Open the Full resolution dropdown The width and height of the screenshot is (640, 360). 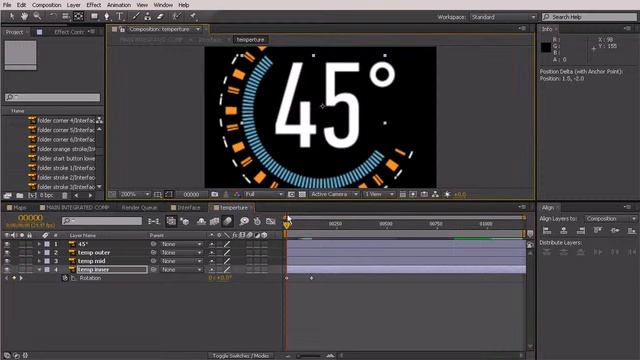click(x=264, y=194)
